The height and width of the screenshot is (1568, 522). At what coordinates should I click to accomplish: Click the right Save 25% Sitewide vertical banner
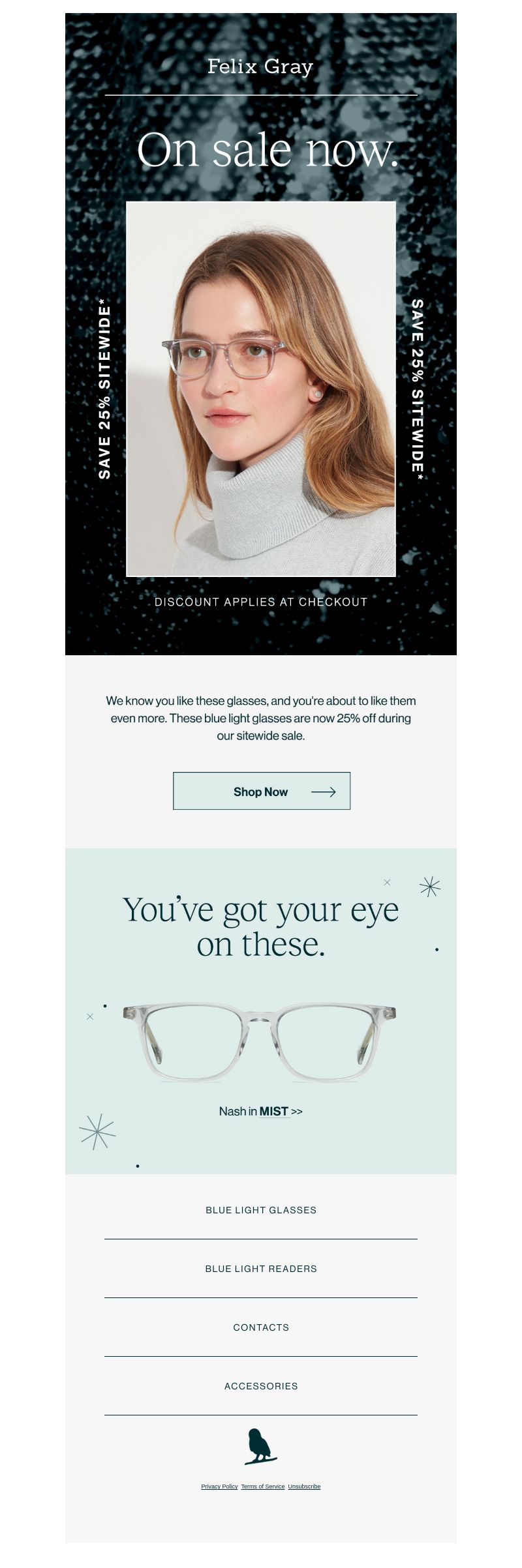[418, 390]
